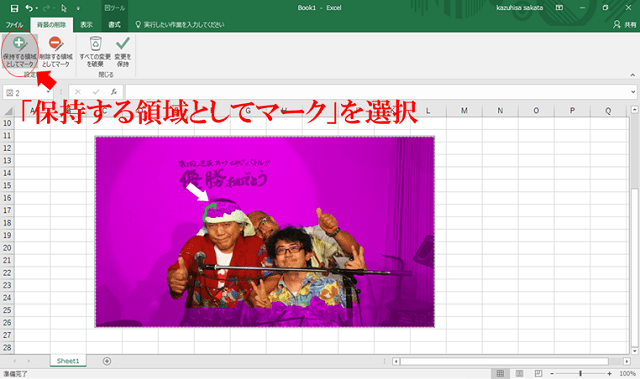The width and height of the screenshot is (640, 379).
Task: Redo the action in quick access toolbar
Action: [45, 8]
